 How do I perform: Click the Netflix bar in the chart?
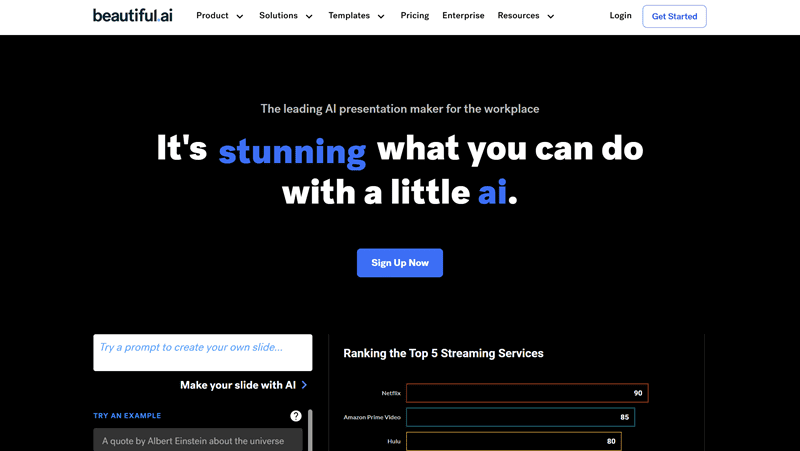(x=527, y=393)
